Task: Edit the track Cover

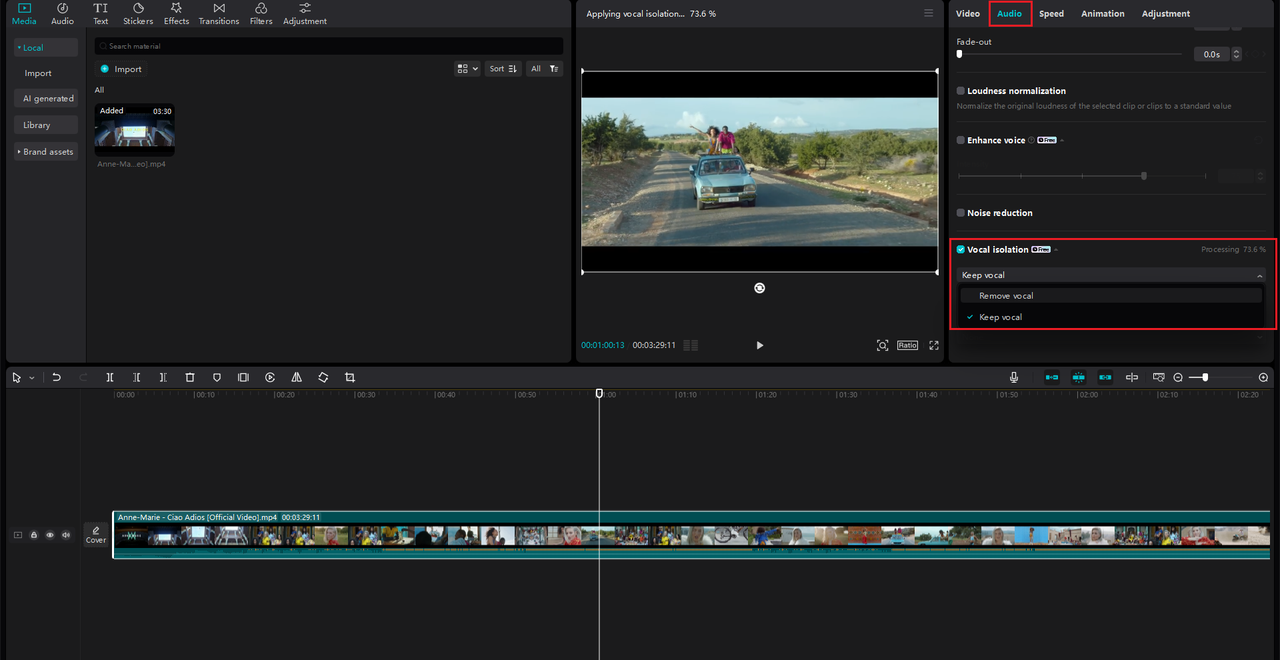Action: [x=96, y=535]
